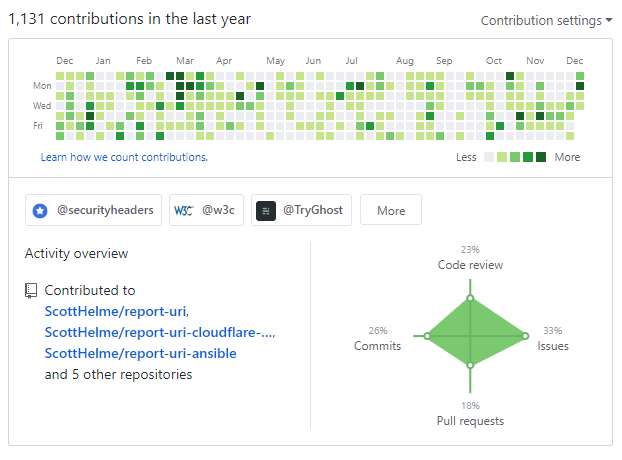Select the @w3c organization filter
The width and height of the screenshot is (622, 460).
pos(218,211)
